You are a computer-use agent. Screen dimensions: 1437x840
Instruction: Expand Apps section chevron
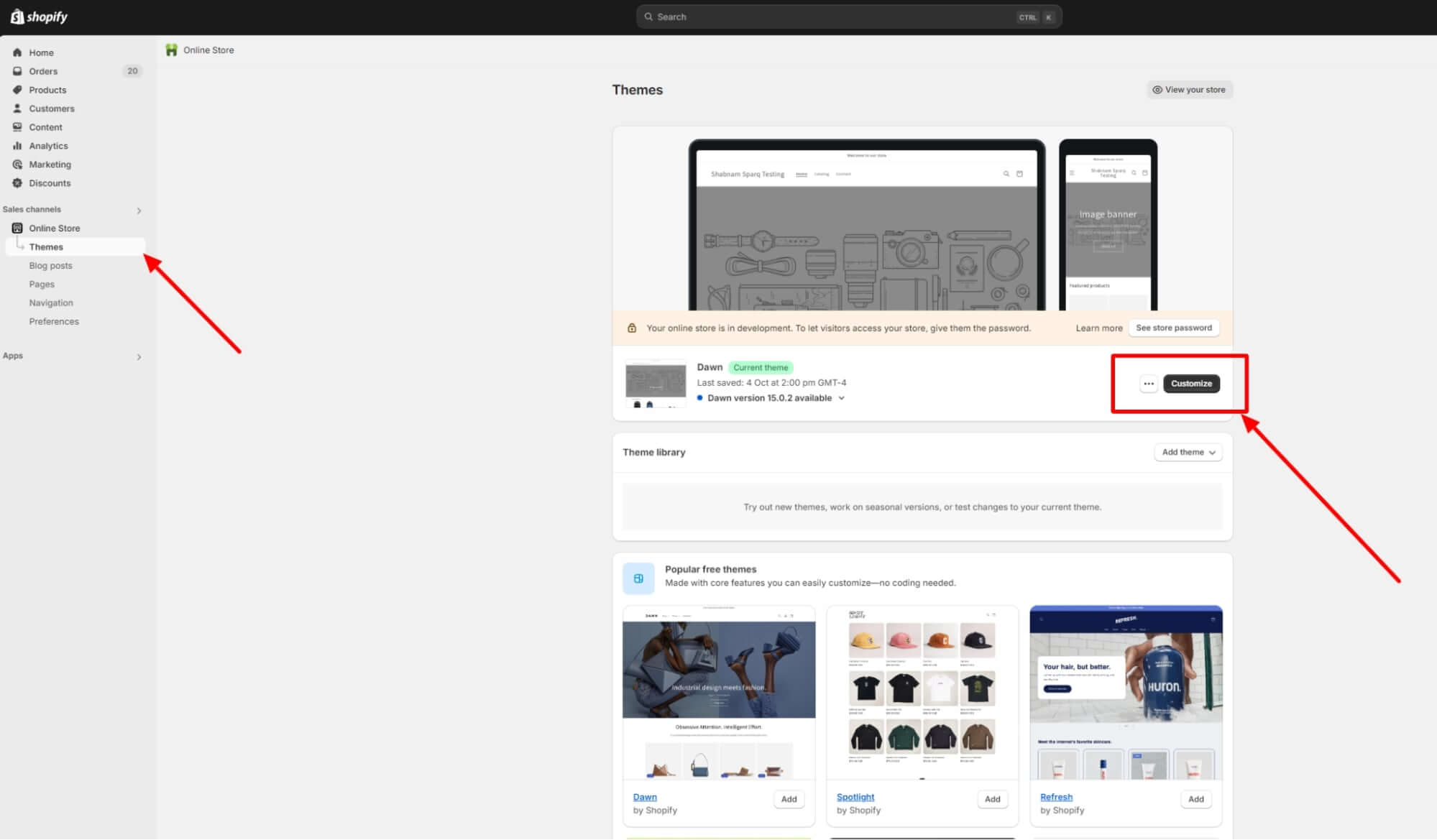(x=139, y=356)
